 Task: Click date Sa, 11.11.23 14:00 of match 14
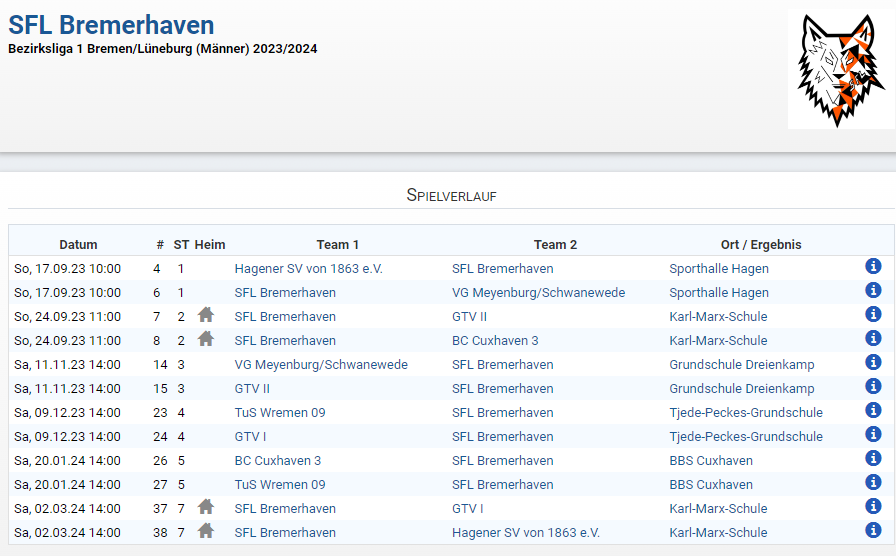[67, 365]
